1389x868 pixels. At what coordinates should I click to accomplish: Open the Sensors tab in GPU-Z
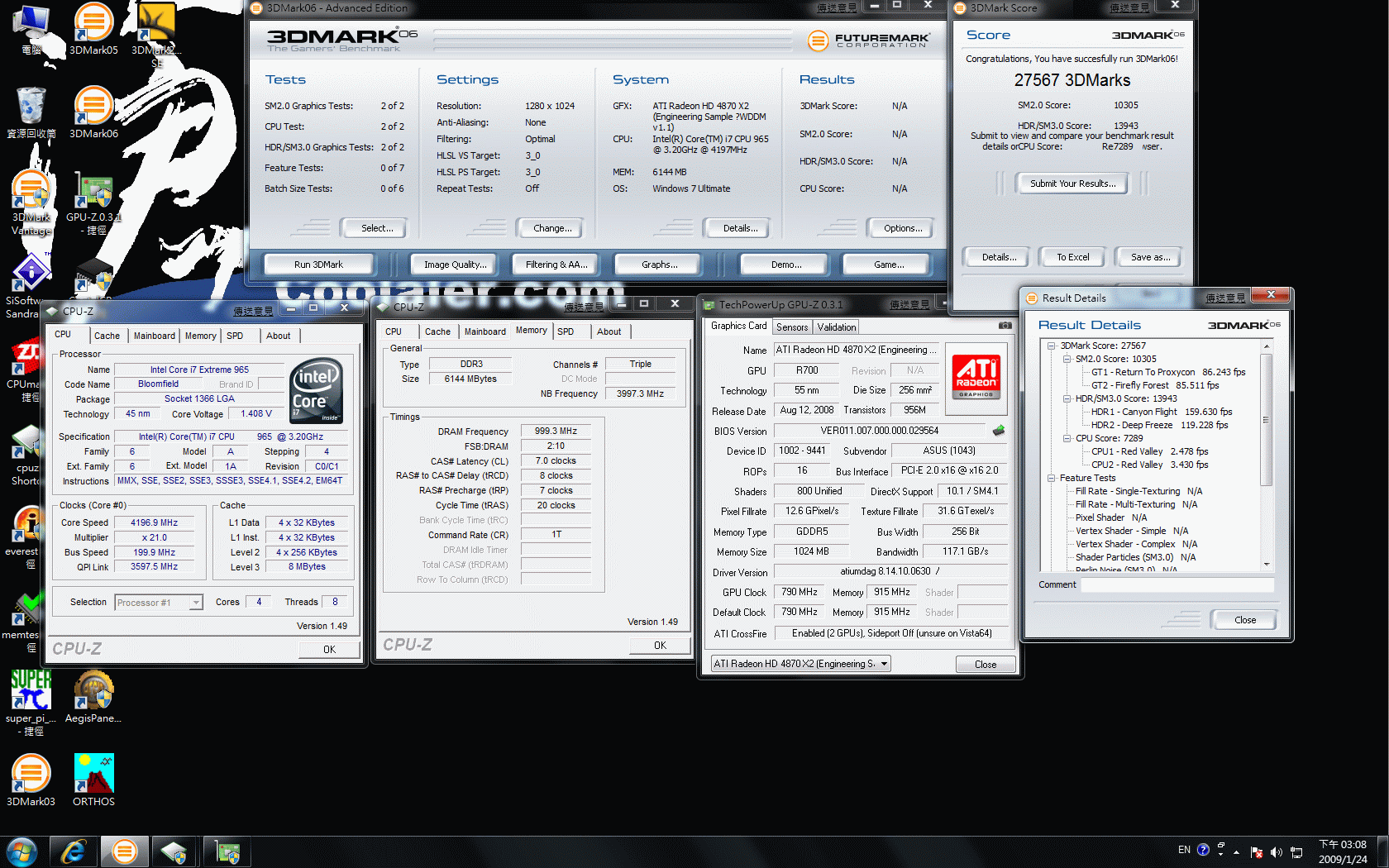coord(792,327)
